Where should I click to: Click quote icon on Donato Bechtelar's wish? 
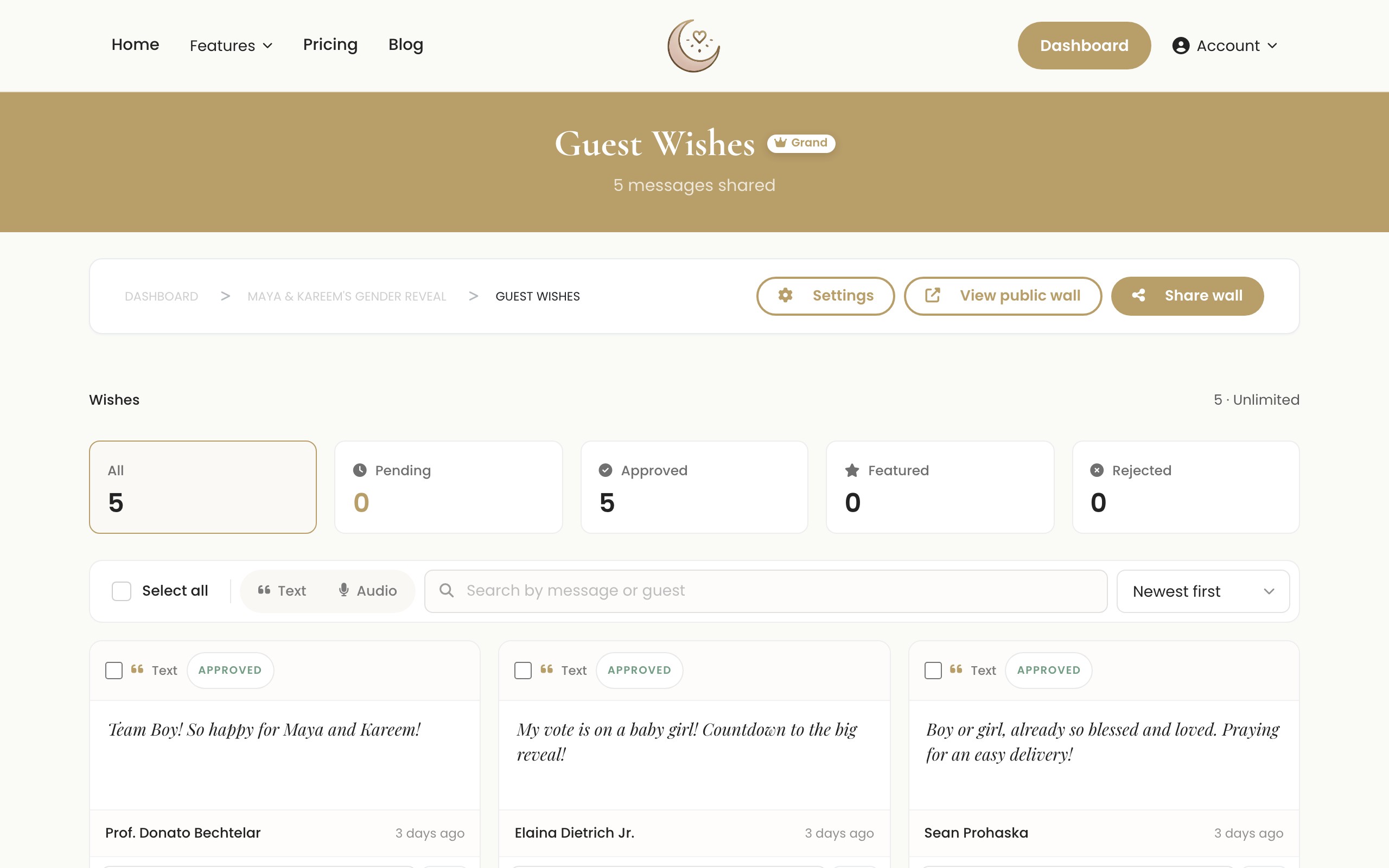(x=137, y=669)
